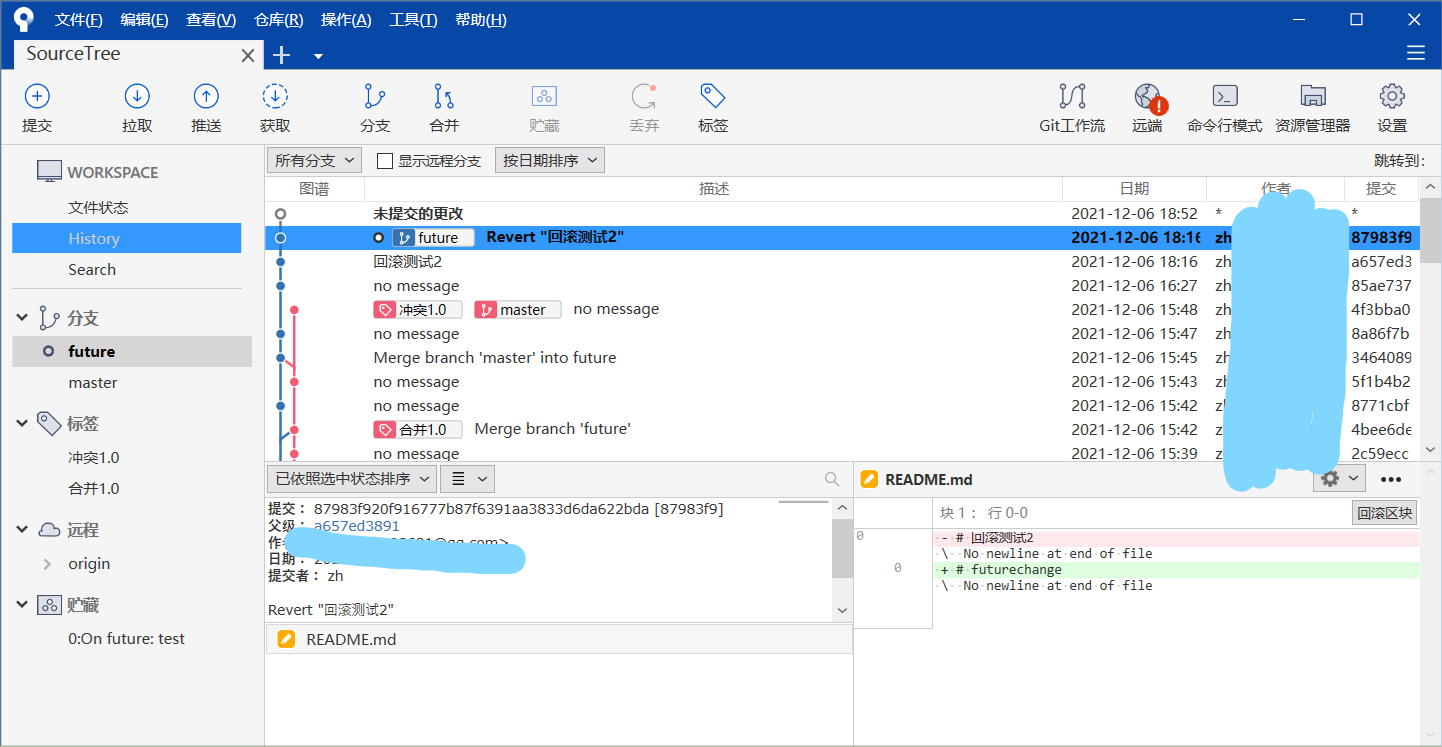Click the 描述 column header

(714, 189)
